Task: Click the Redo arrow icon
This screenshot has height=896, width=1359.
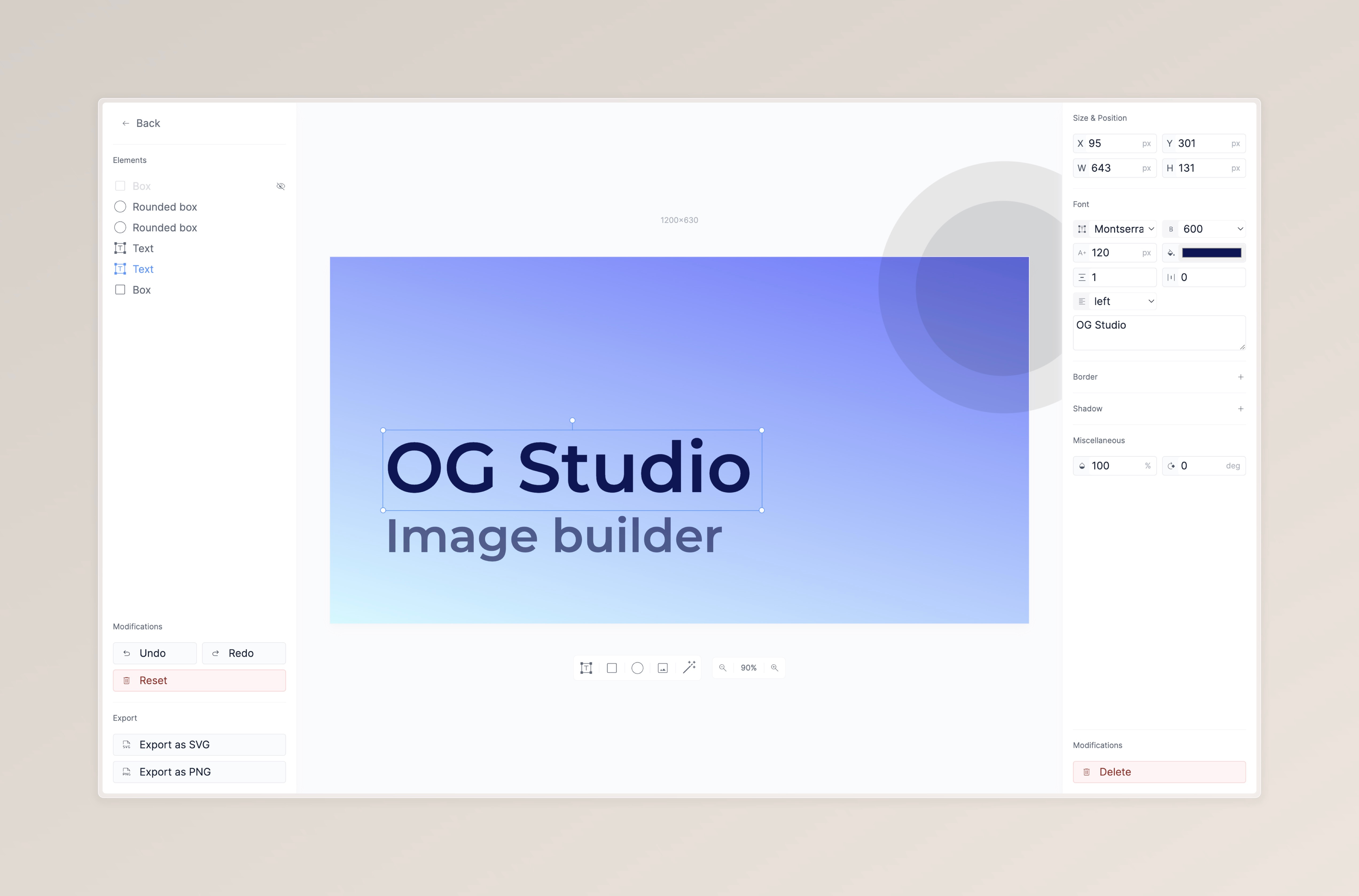Action: (x=216, y=653)
